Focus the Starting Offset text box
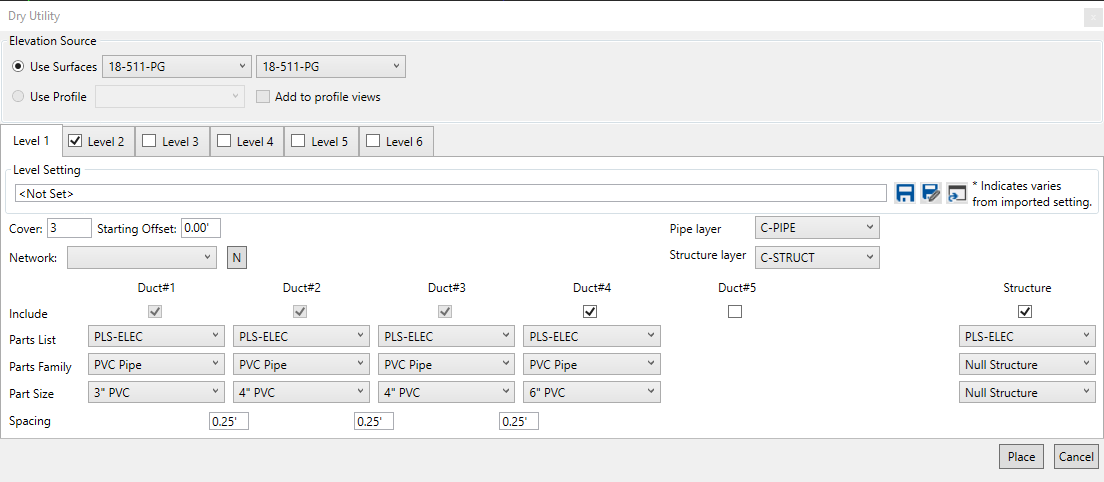Viewport: 1104px width, 482px height. pyautogui.click(x=200, y=228)
